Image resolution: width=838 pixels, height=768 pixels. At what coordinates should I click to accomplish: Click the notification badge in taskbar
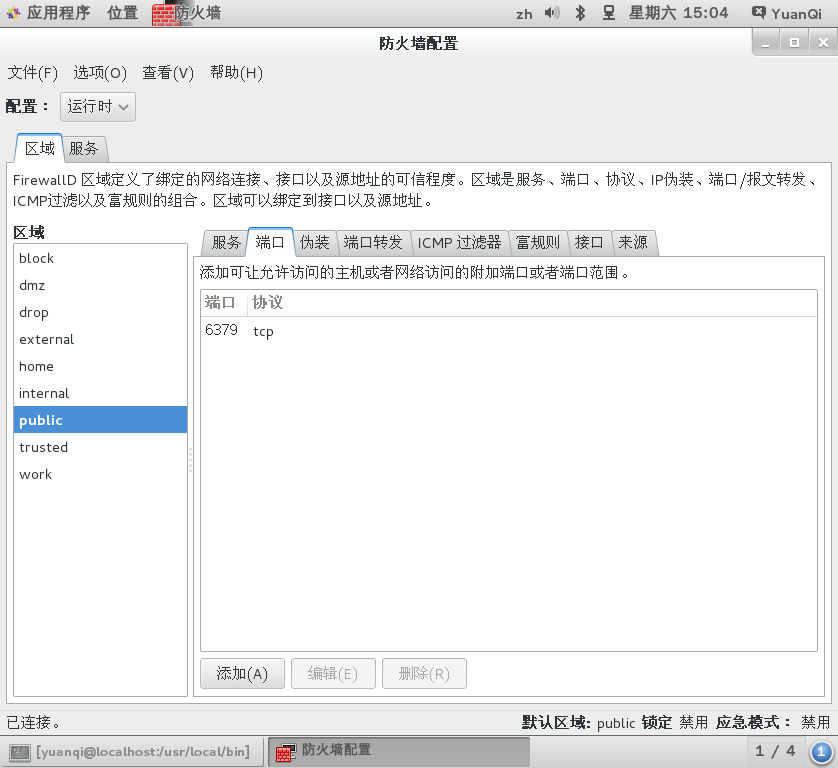pos(821,752)
